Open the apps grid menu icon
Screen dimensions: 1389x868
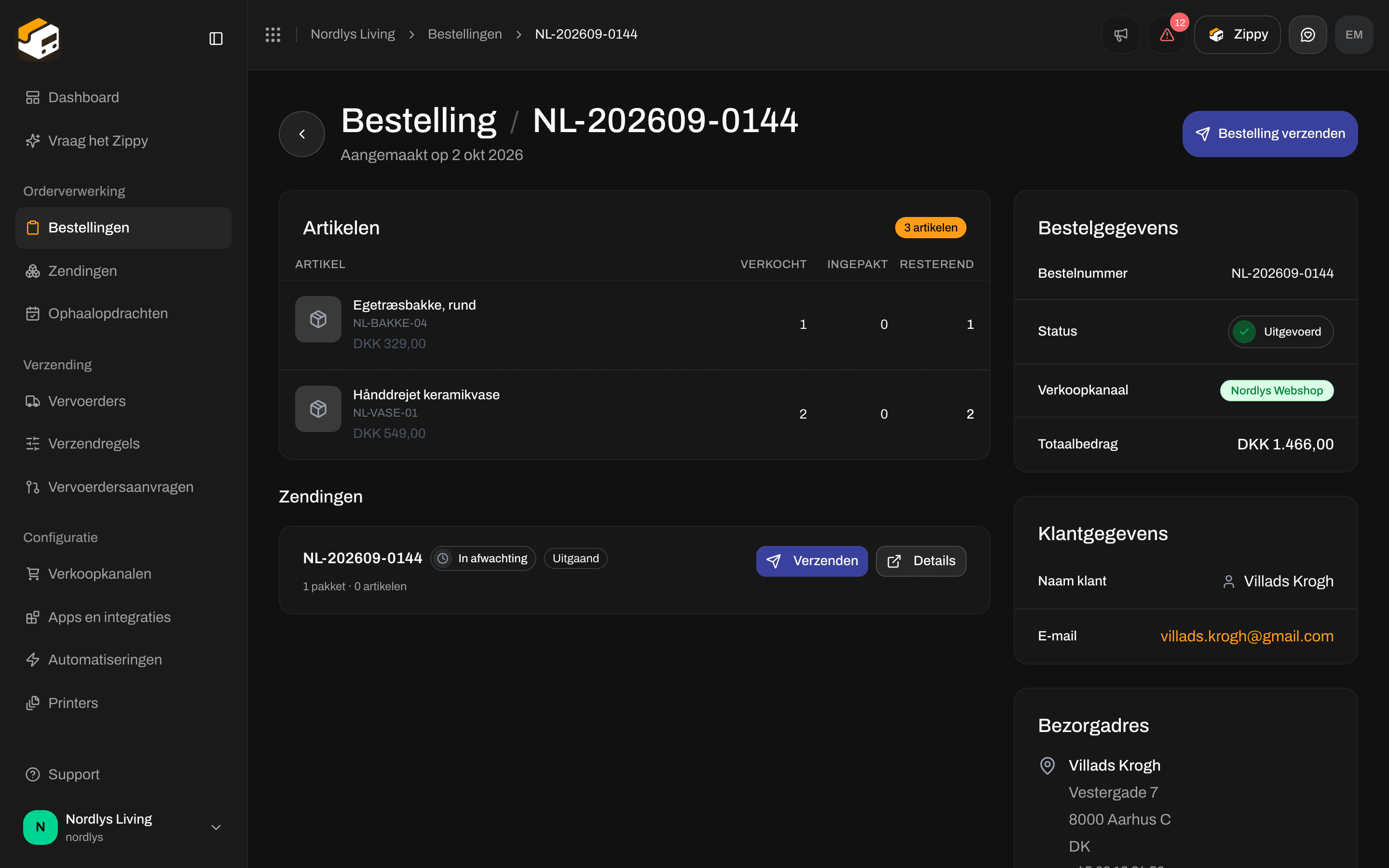272,34
